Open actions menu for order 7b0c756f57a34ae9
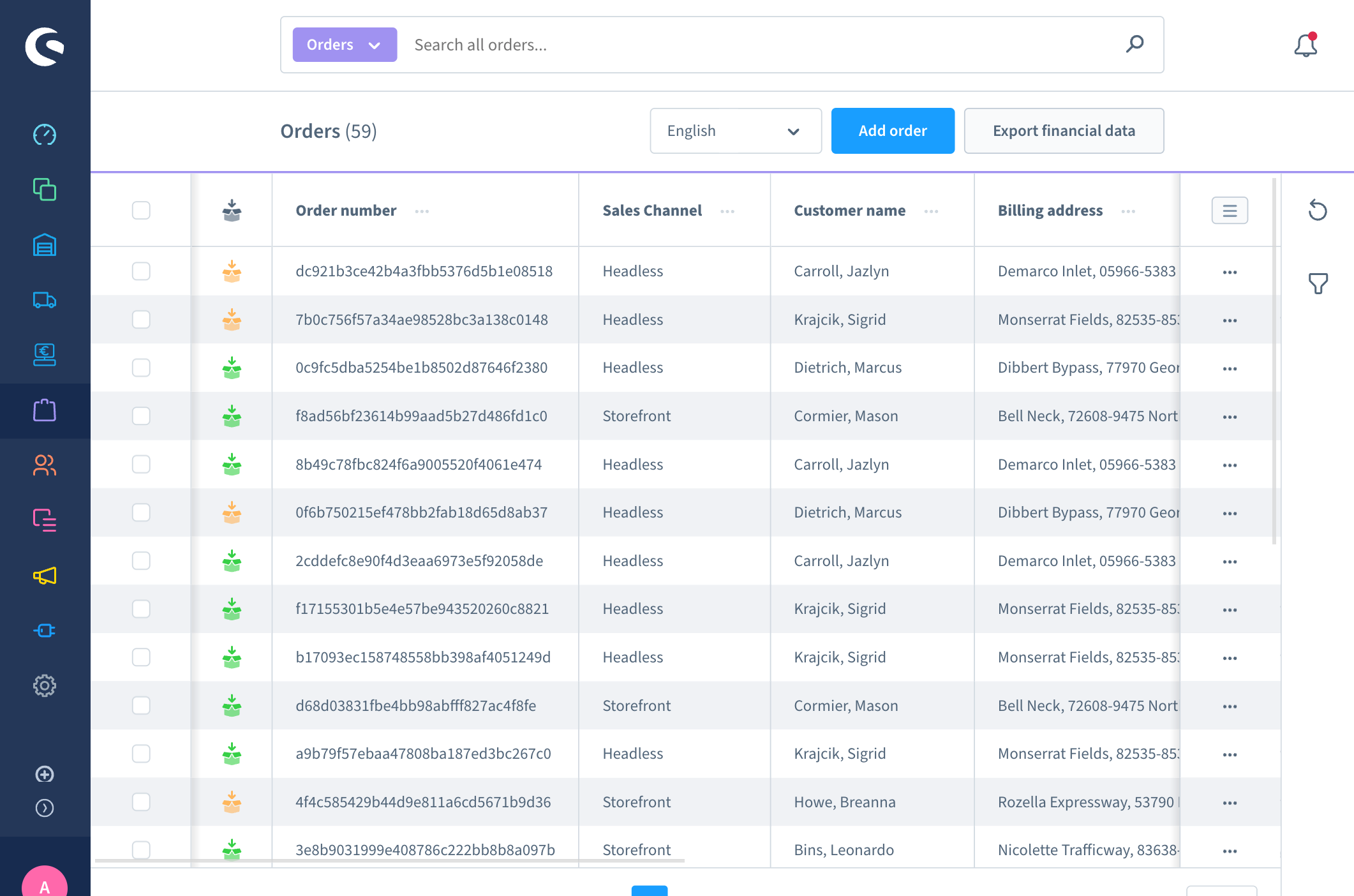Image resolution: width=1354 pixels, height=896 pixels. [1230, 321]
